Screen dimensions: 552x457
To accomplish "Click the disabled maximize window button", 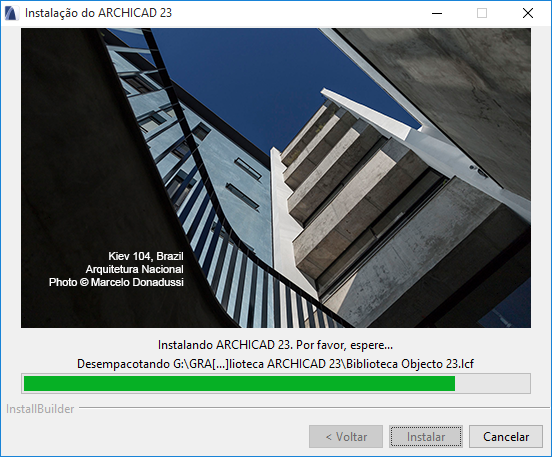I will point(482,13).
